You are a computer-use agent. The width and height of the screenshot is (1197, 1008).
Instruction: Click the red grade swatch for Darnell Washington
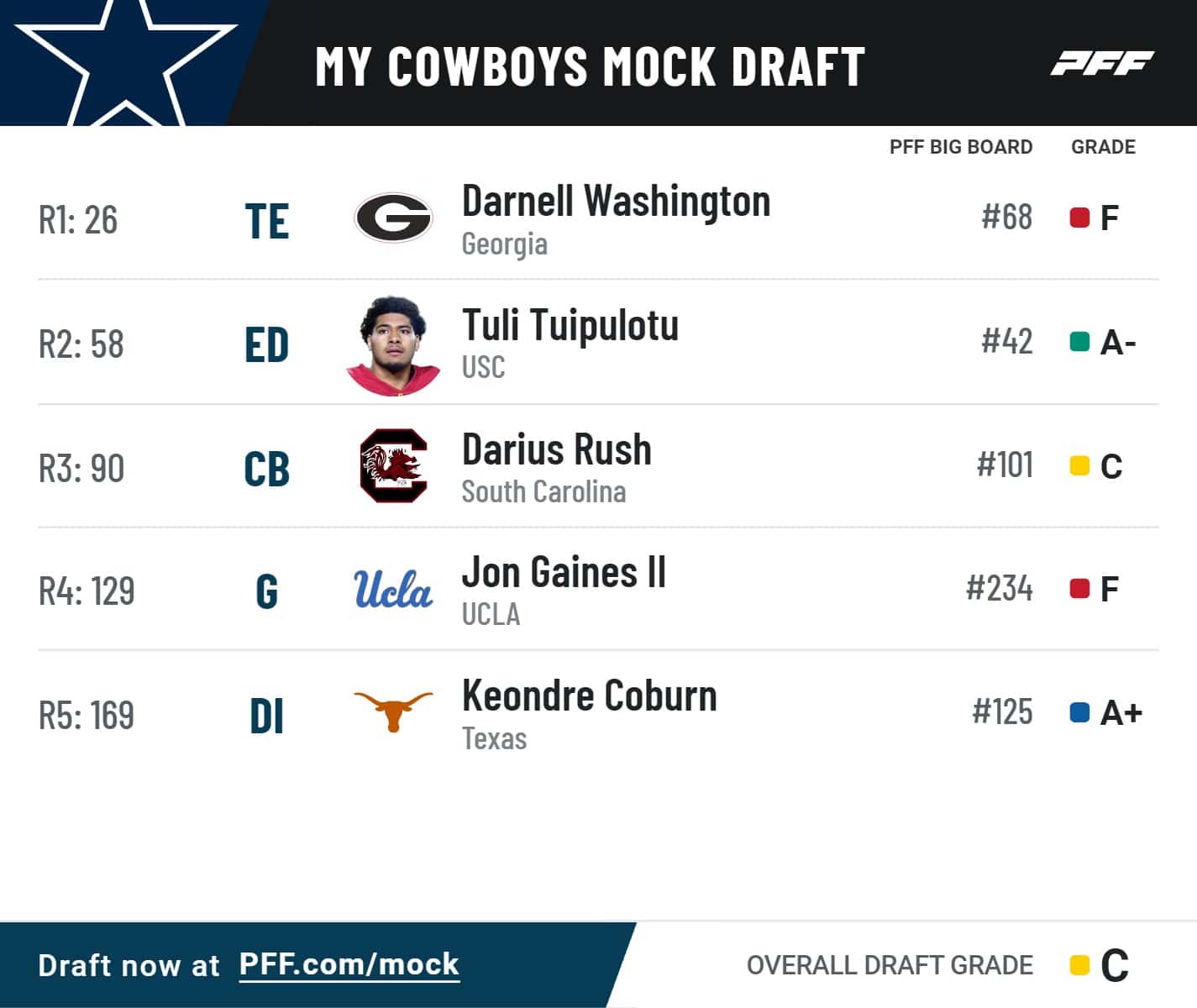click(x=1079, y=218)
